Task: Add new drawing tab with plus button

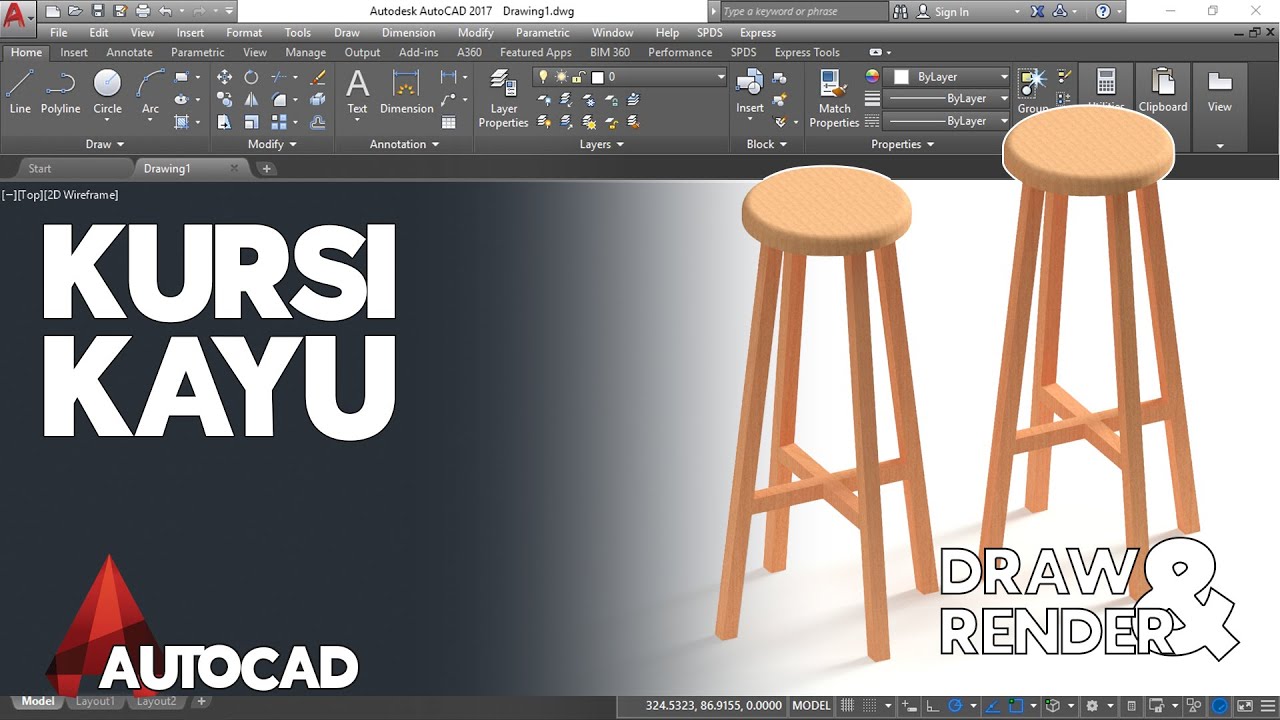Action: point(266,169)
